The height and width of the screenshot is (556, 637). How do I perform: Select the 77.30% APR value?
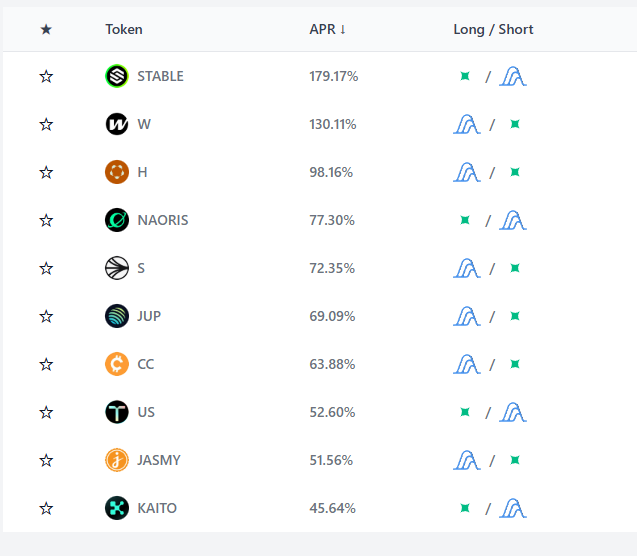332,220
